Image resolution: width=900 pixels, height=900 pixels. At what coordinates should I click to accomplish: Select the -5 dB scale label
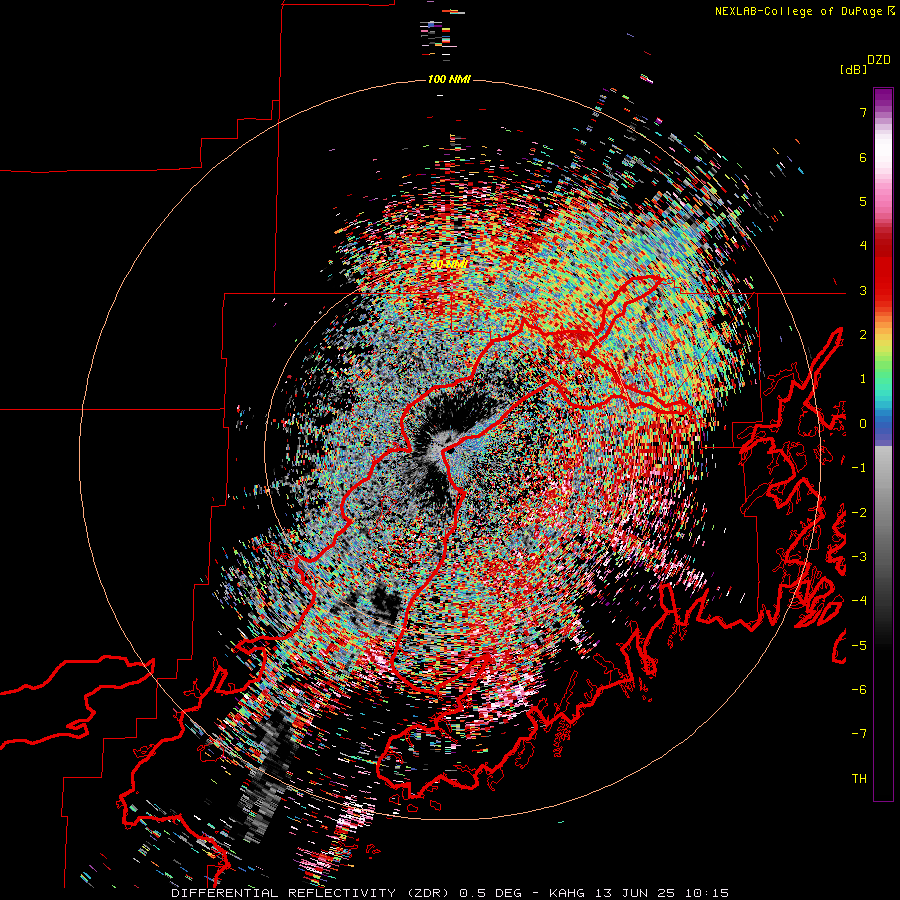[859, 646]
